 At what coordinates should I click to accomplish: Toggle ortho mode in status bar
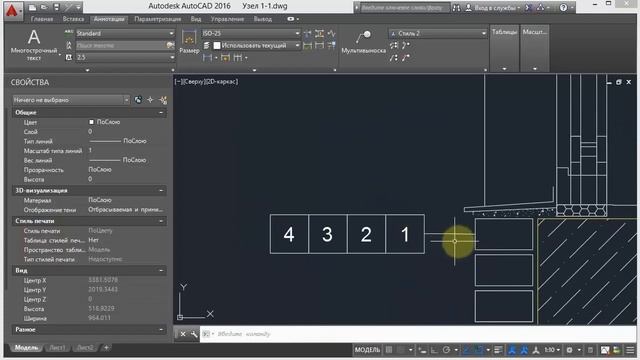point(434,350)
